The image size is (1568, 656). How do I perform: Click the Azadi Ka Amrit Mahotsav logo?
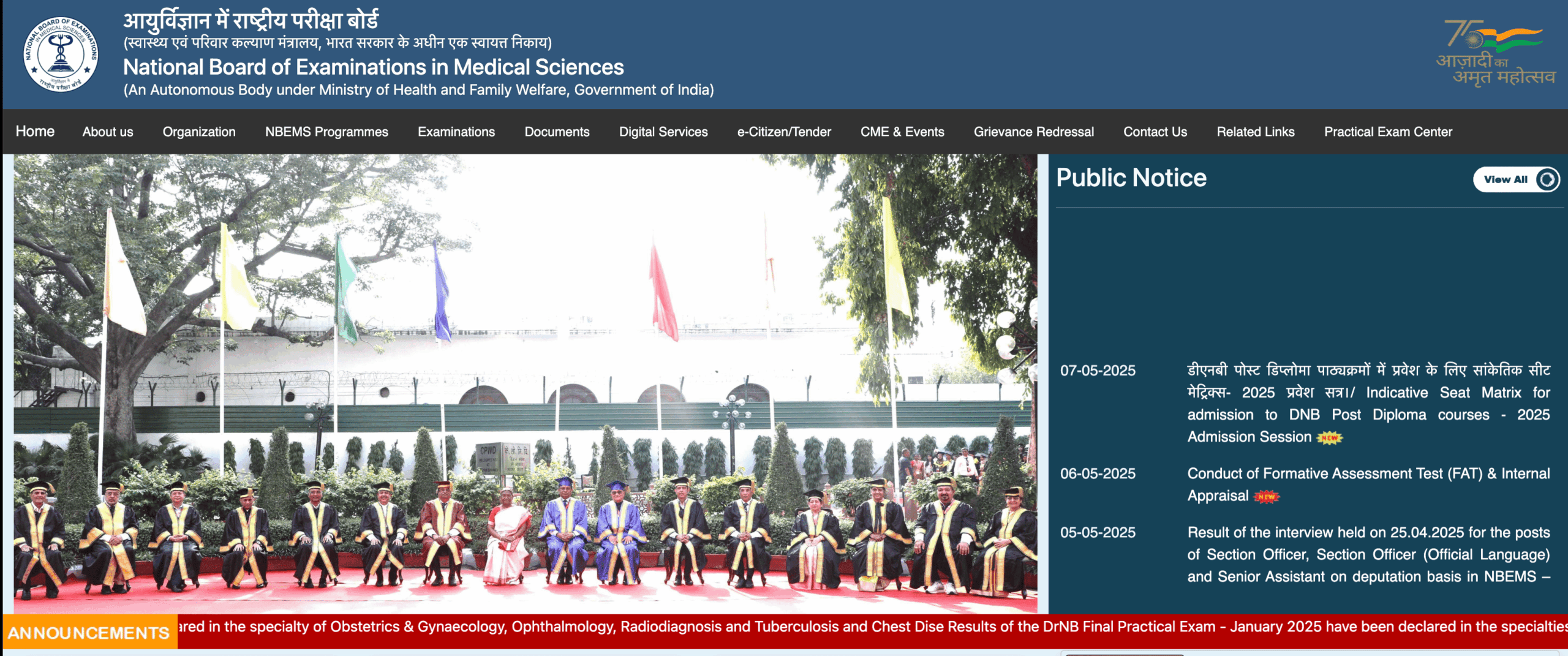point(1495,53)
